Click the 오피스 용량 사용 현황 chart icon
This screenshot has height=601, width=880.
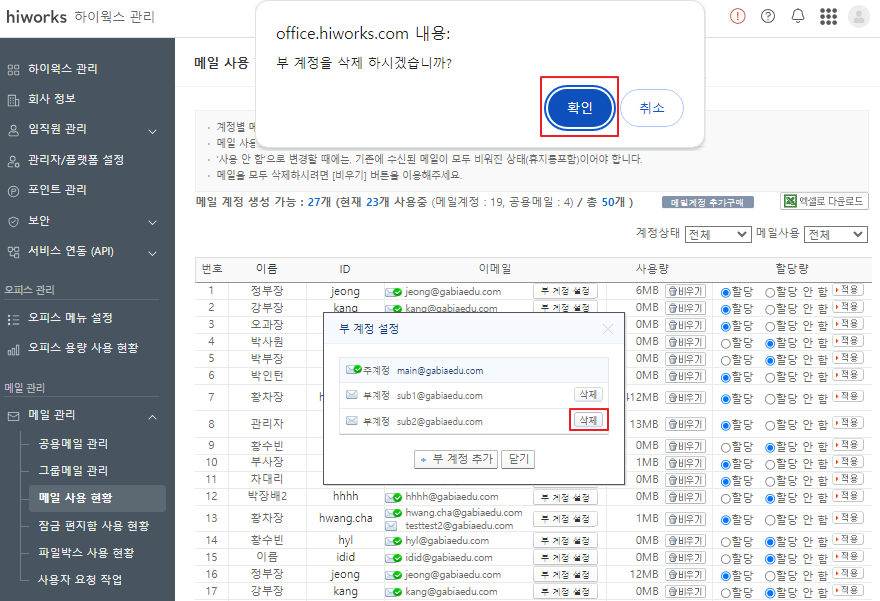pos(13,350)
